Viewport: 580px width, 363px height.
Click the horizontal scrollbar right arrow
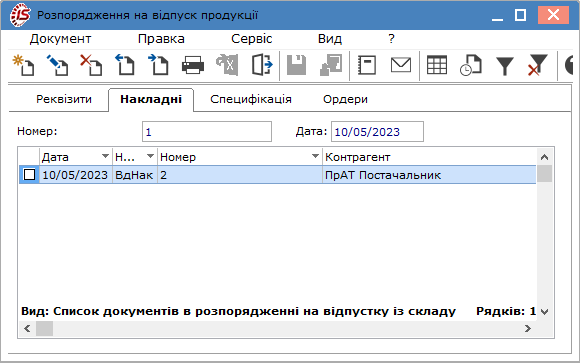[528, 329]
